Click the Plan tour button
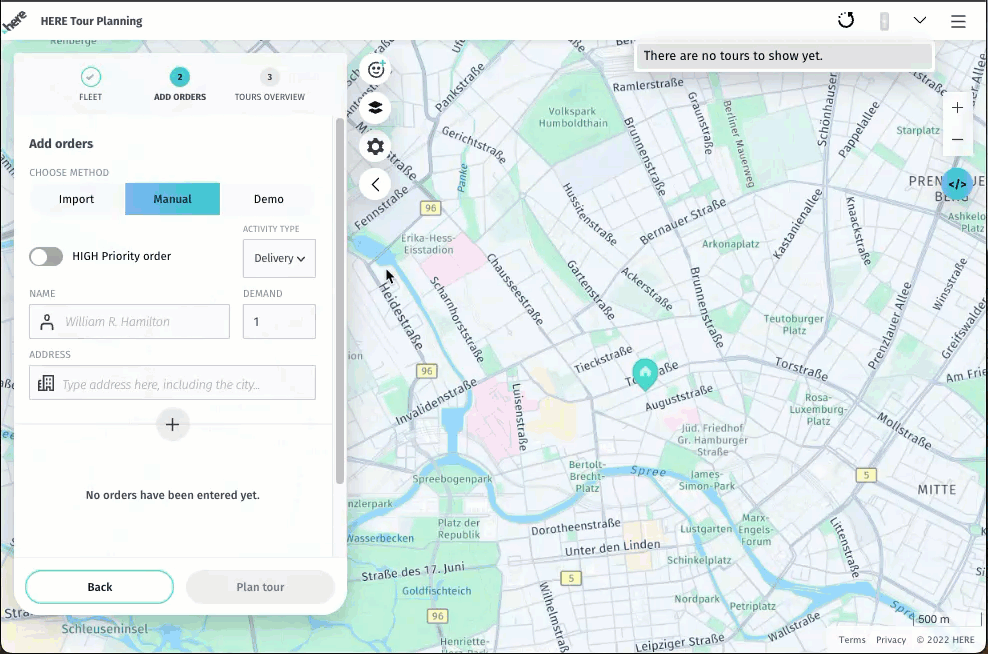 tap(260, 587)
